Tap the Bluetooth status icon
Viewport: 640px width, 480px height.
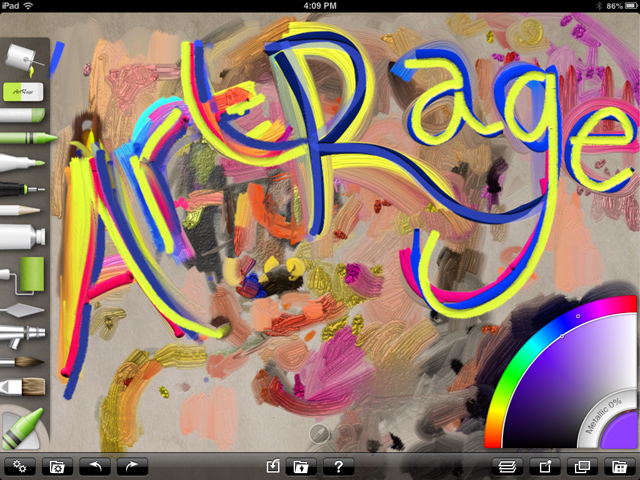click(x=599, y=6)
